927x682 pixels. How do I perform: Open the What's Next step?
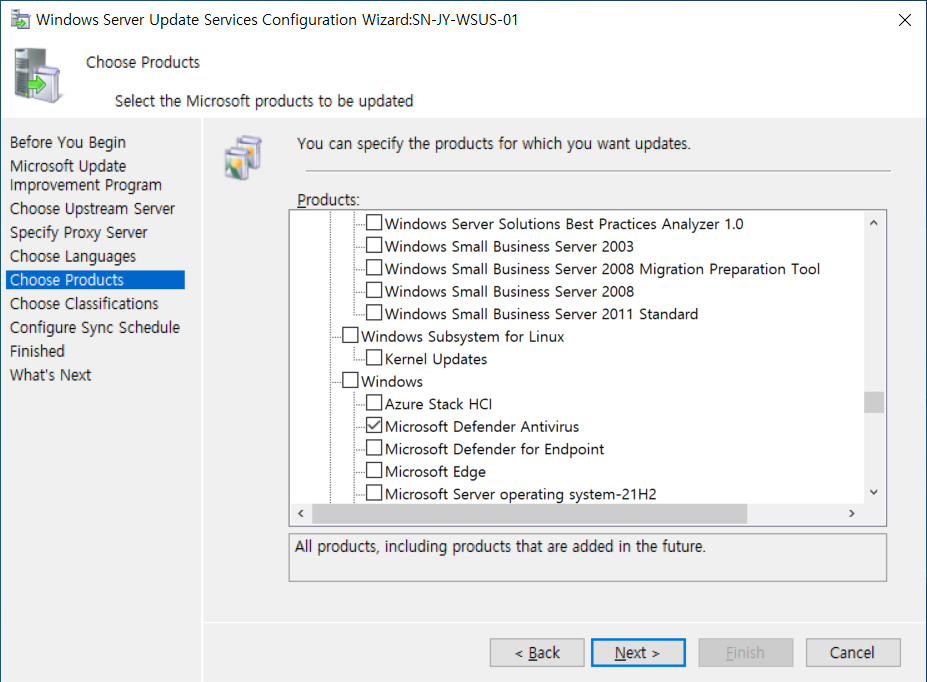(50, 375)
